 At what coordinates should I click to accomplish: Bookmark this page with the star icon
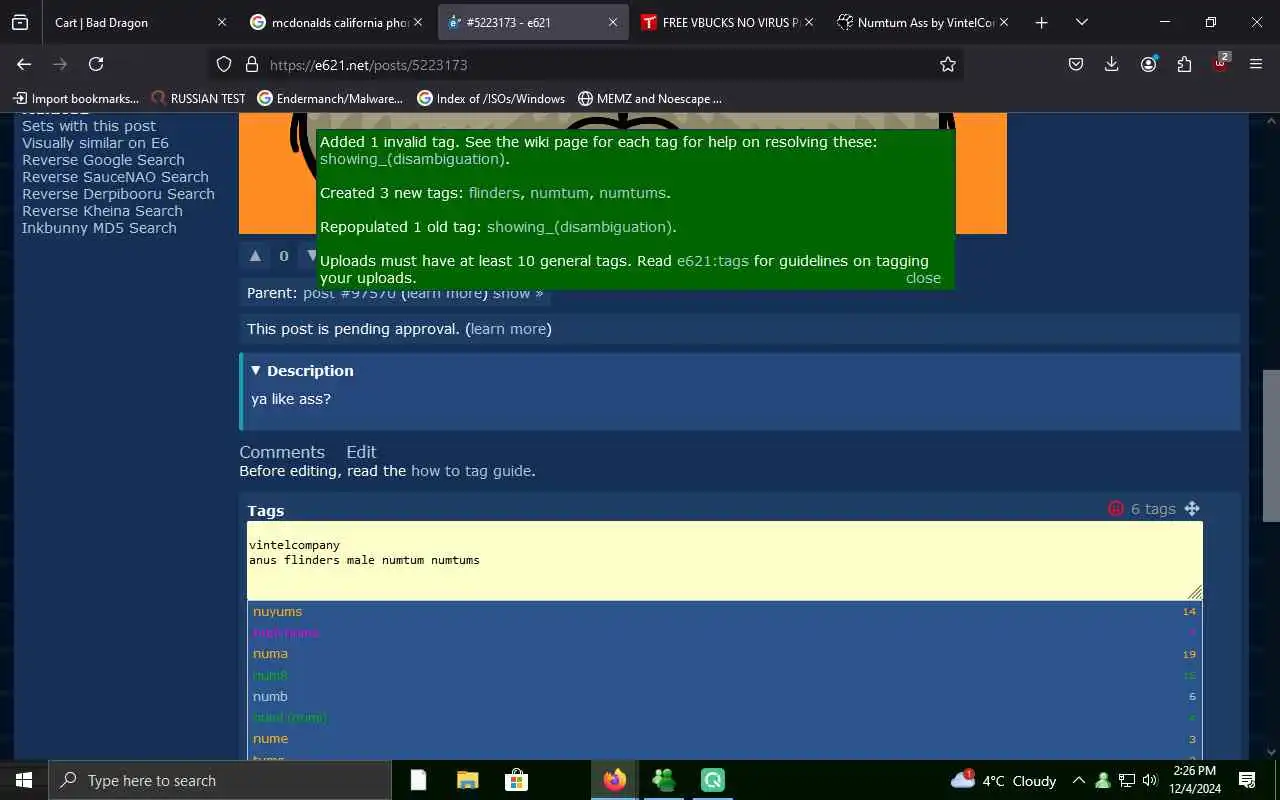click(x=948, y=64)
